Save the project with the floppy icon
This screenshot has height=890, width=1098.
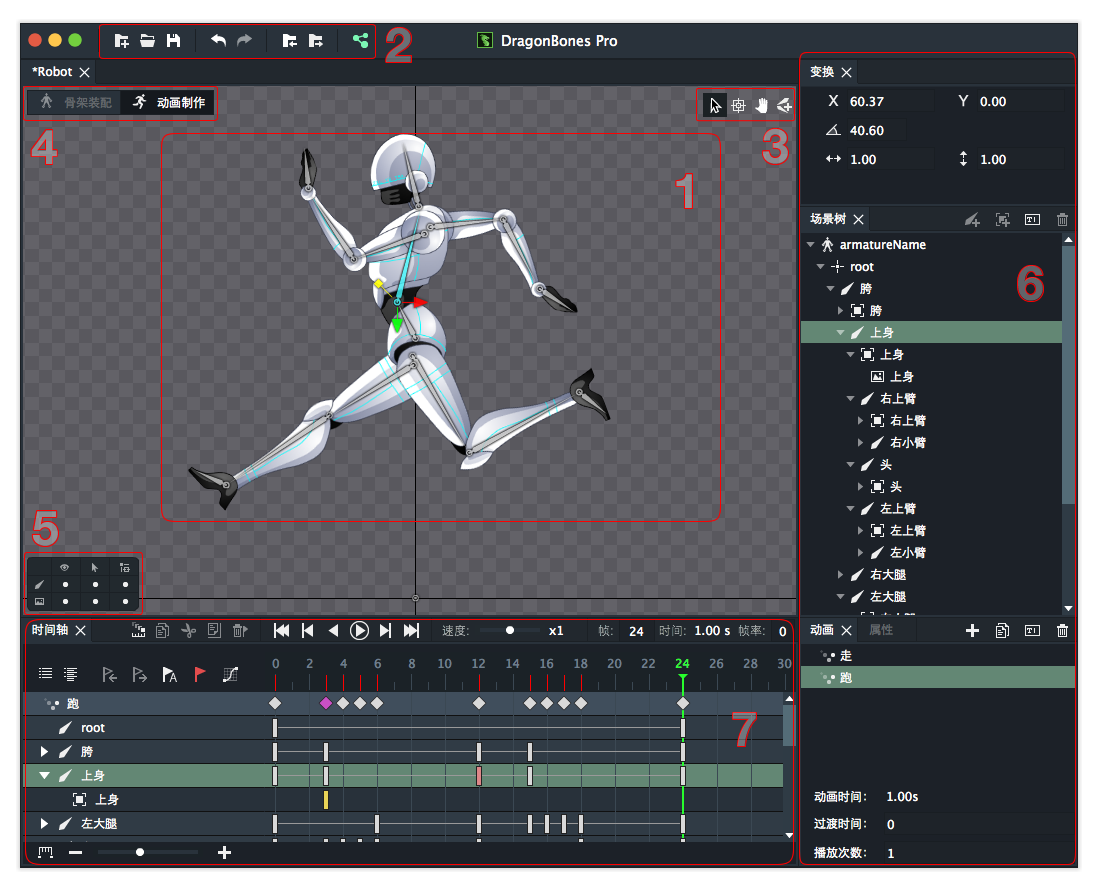(173, 41)
